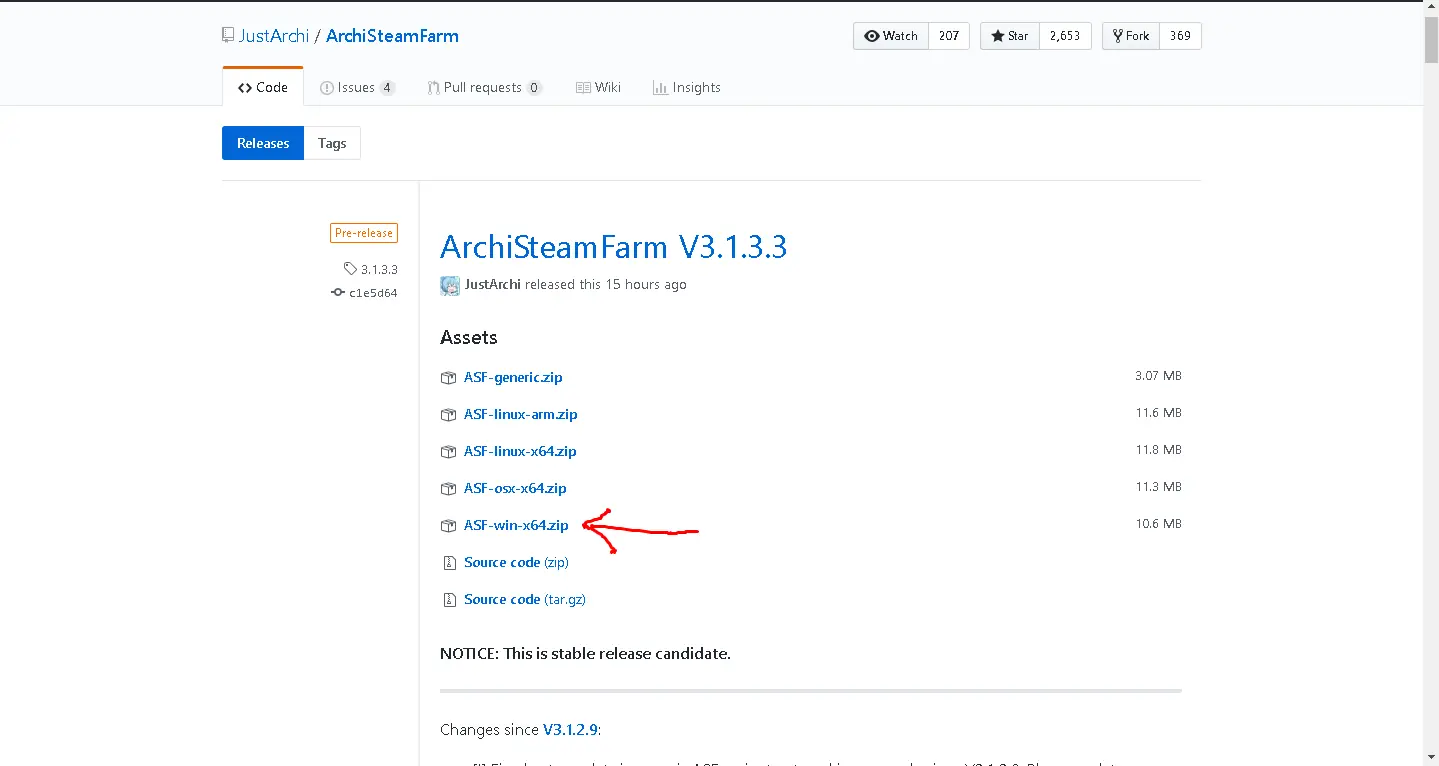Open the Wiki tab

598,87
